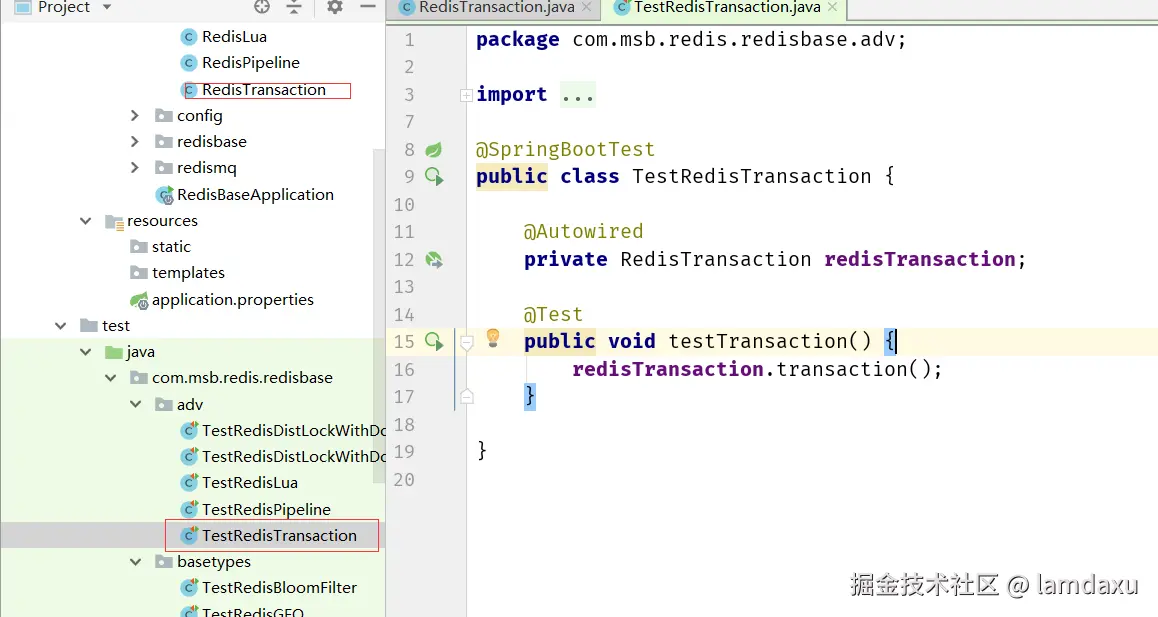Expand the redismq folder
The height and width of the screenshot is (617, 1158).
point(134,168)
